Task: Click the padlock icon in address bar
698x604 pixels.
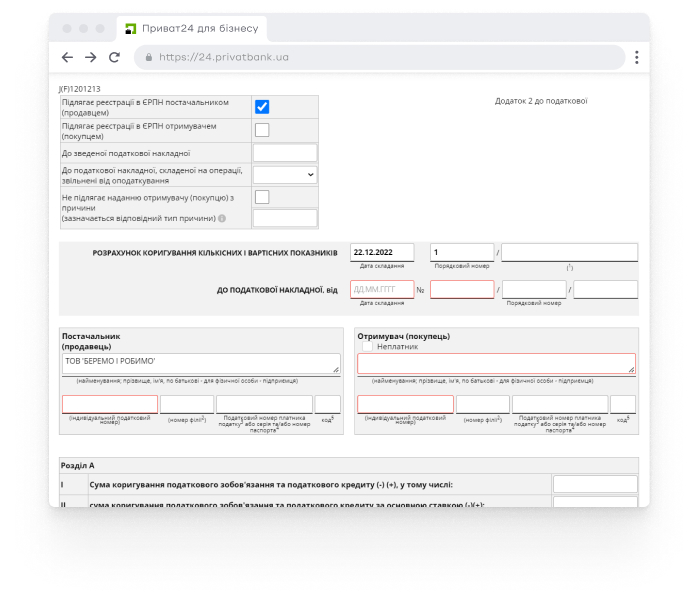Action: click(x=149, y=58)
